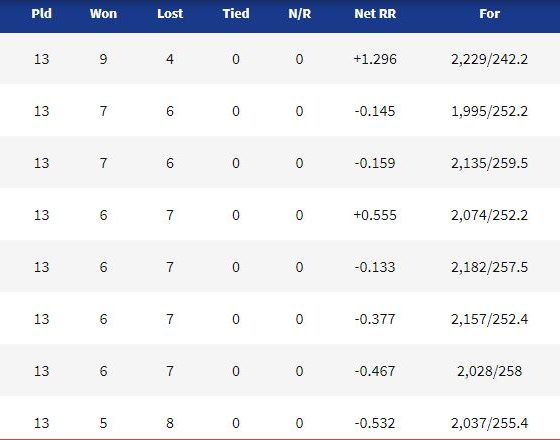Click the 2,135/259.5 For value
Viewport: 560px width, 440px height.
[x=489, y=163]
